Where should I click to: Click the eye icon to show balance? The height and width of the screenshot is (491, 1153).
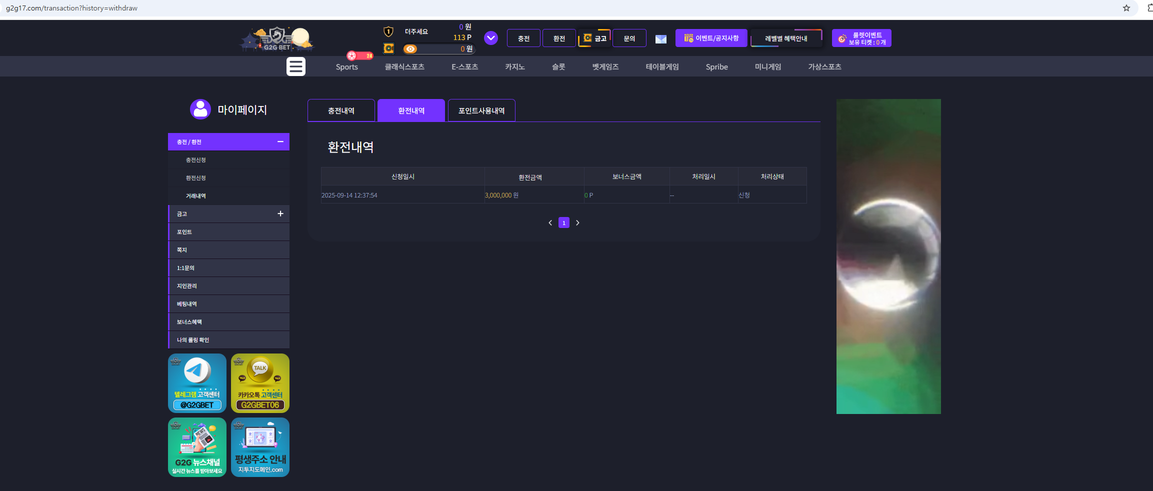pyautogui.click(x=410, y=49)
